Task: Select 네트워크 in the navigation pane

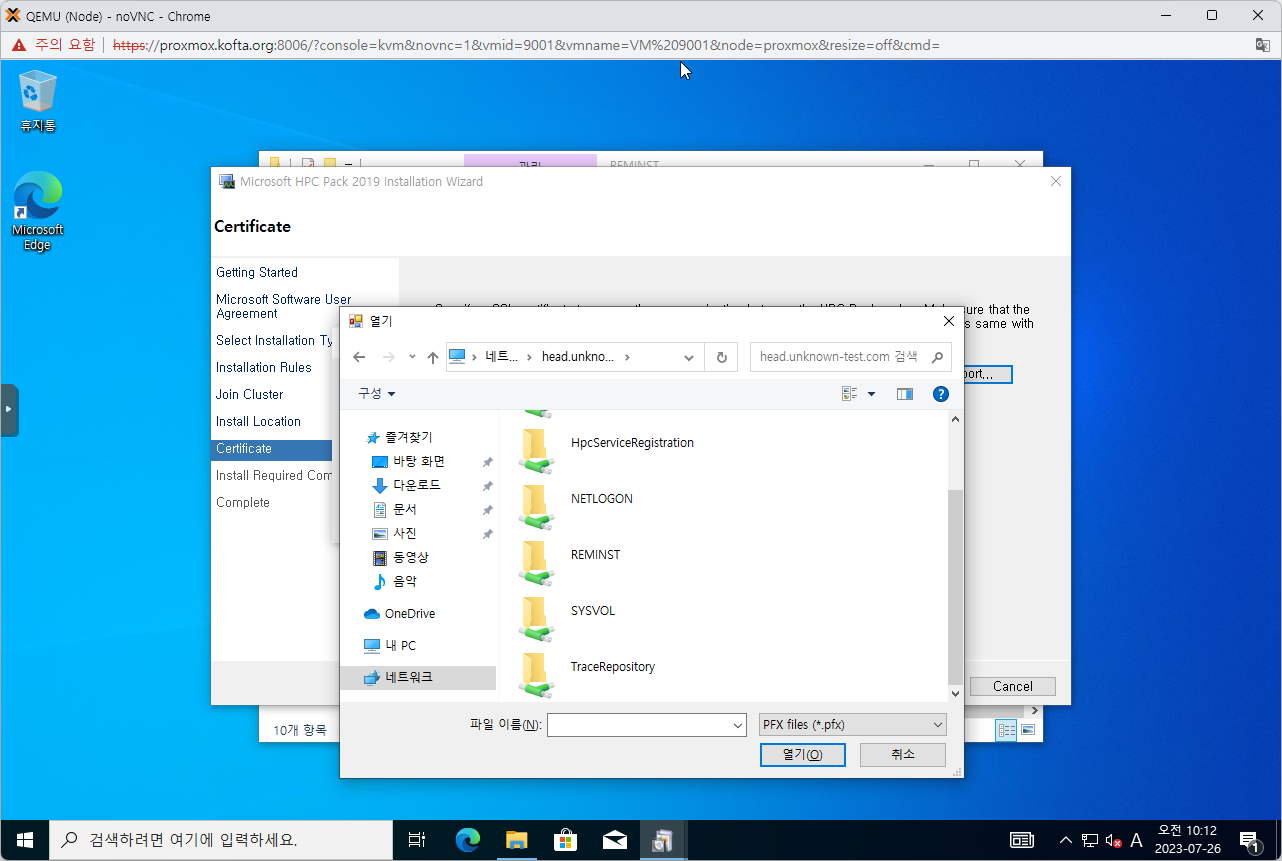Action: [409, 678]
